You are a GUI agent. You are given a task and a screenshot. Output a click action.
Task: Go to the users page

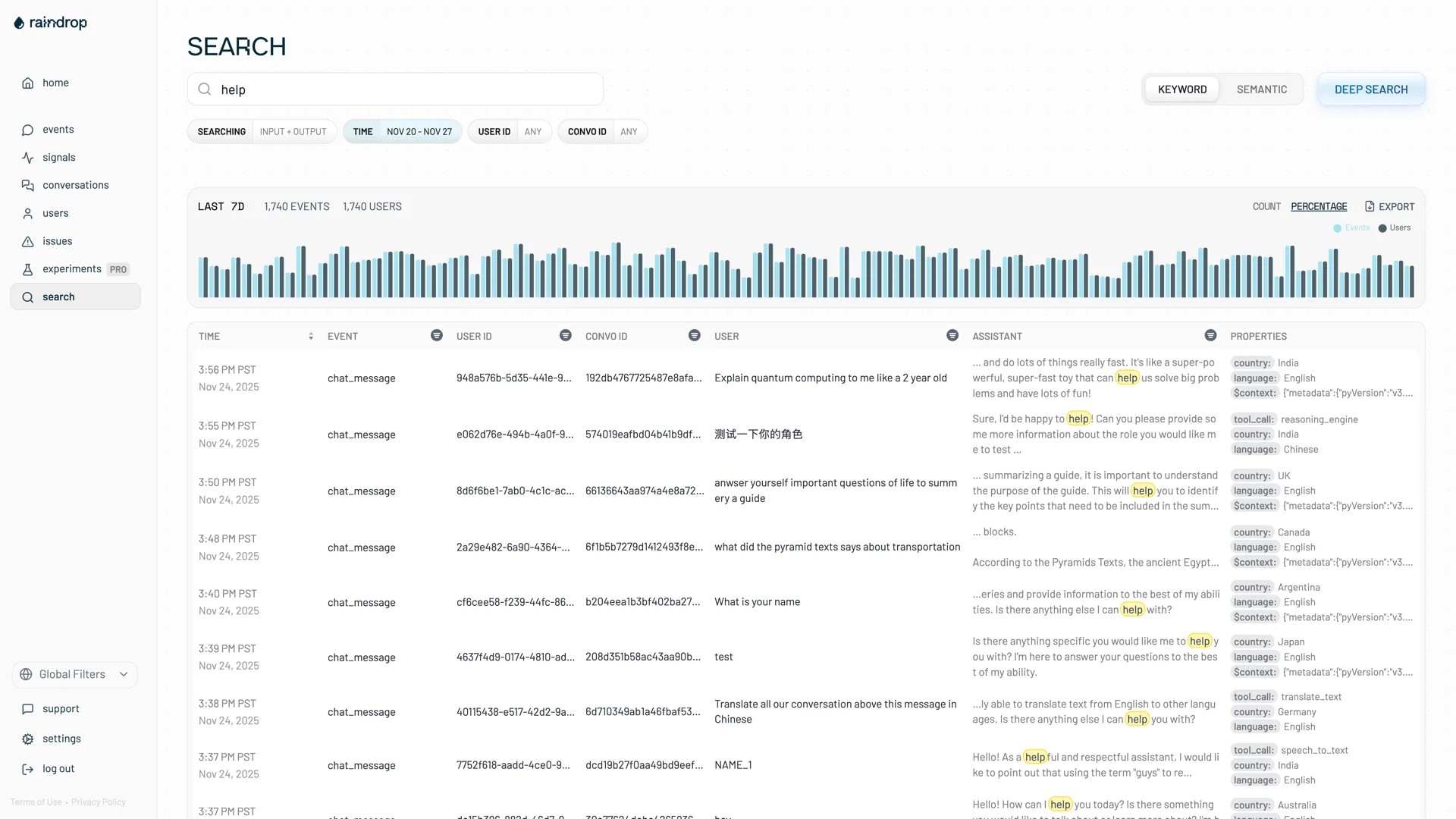pyautogui.click(x=55, y=213)
